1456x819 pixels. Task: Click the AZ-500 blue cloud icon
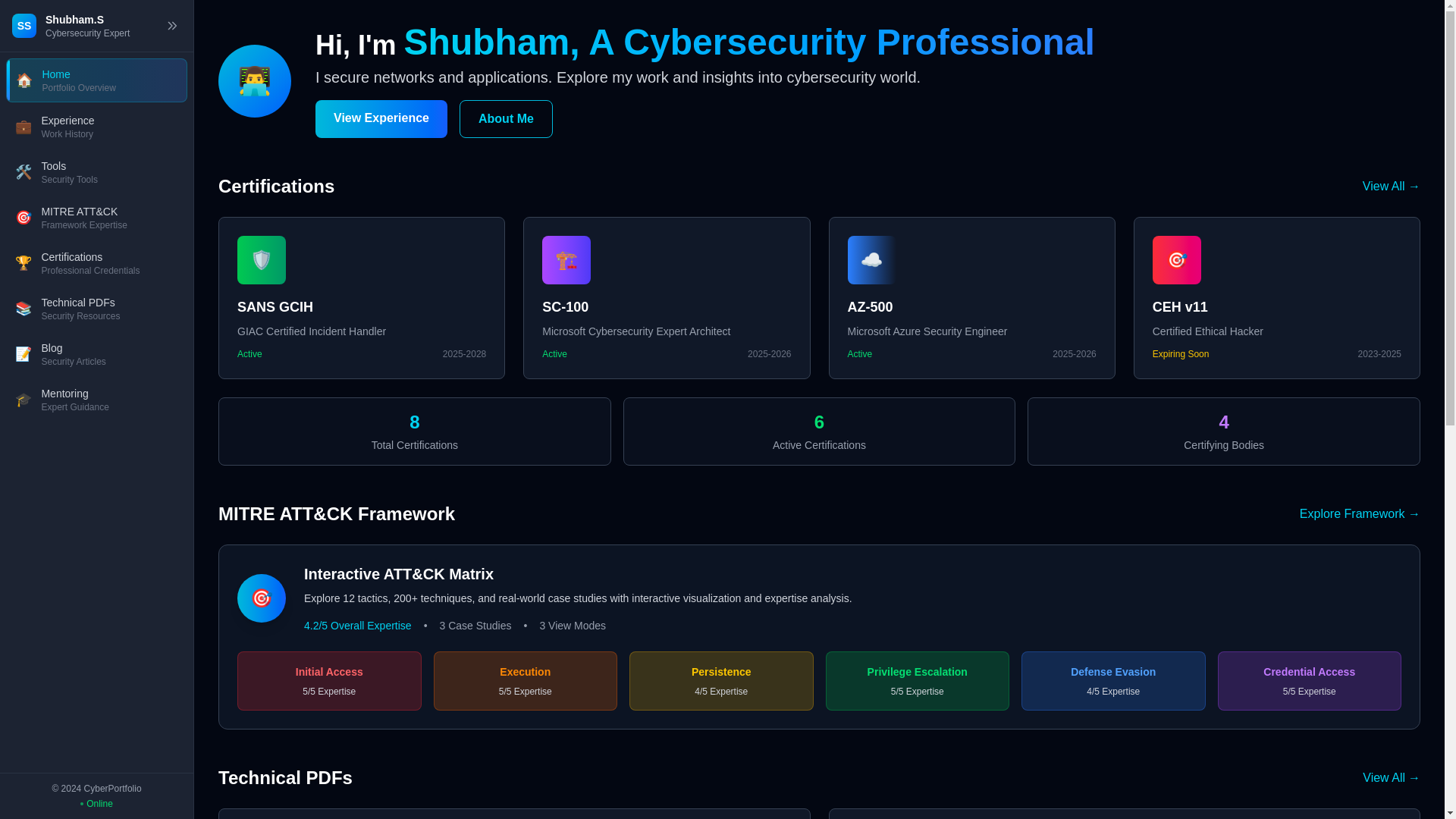click(x=871, y=260)
